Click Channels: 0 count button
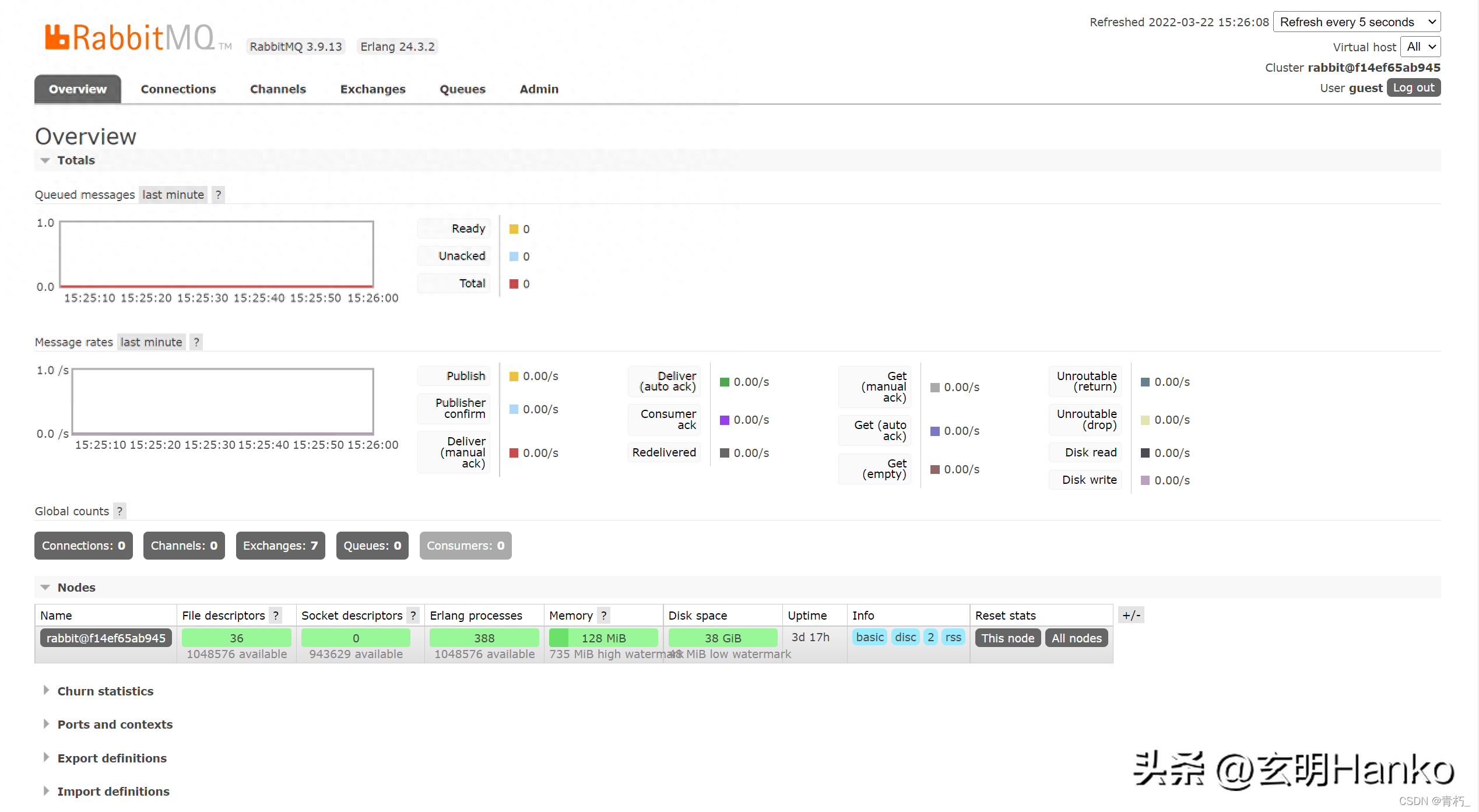Viewport: 1479px width, 812px height. click(184, 546)
